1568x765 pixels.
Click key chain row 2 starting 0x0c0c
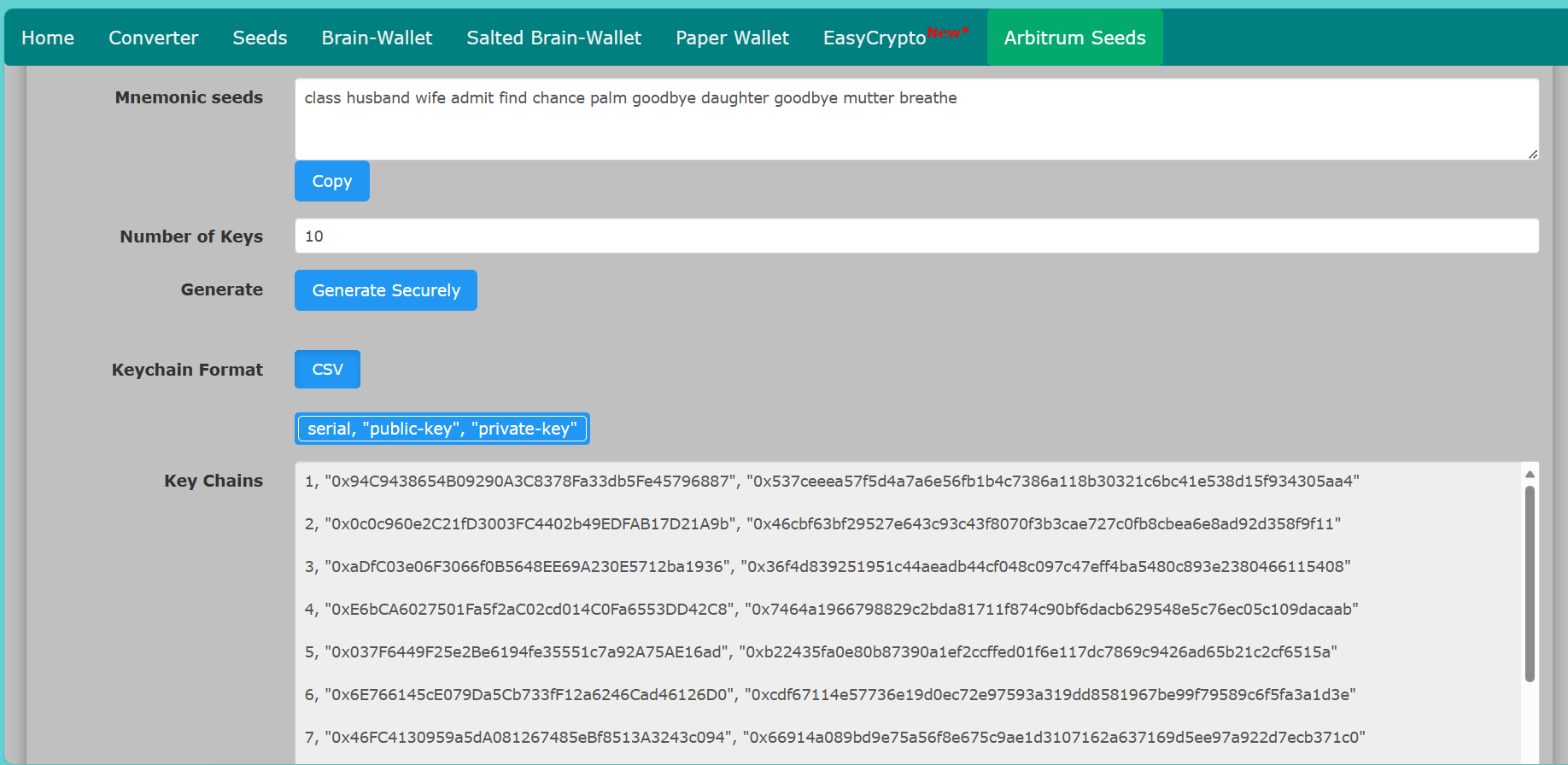(x=823, y=524)
